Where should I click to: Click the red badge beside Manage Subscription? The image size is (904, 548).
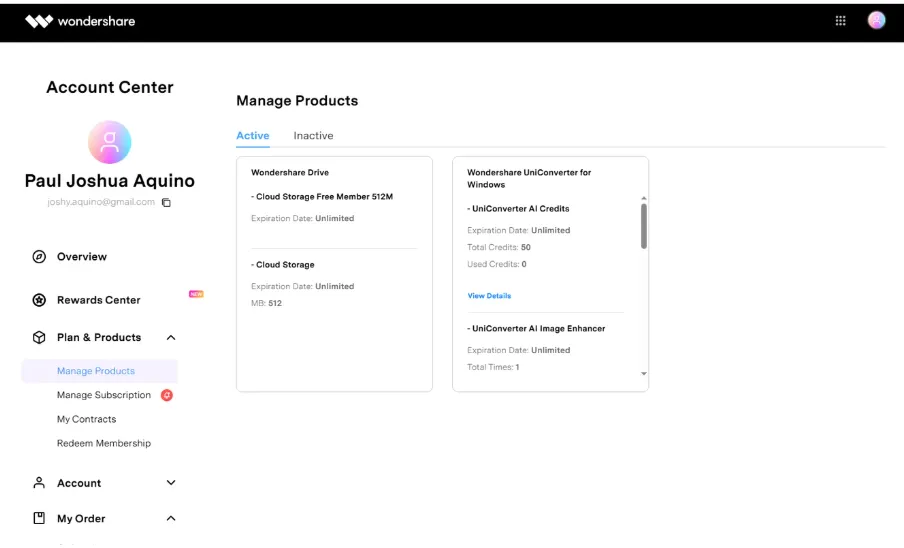(167, 395)
